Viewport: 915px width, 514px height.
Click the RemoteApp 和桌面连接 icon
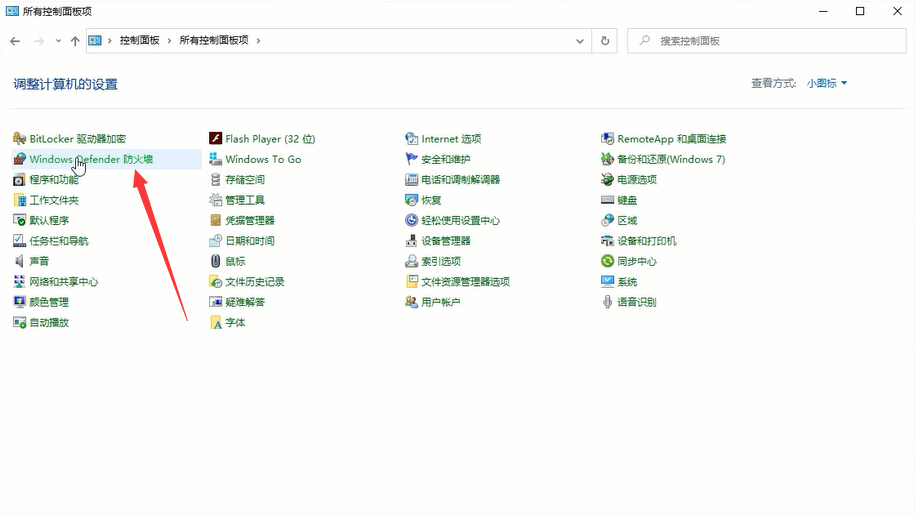coord(607,139)
